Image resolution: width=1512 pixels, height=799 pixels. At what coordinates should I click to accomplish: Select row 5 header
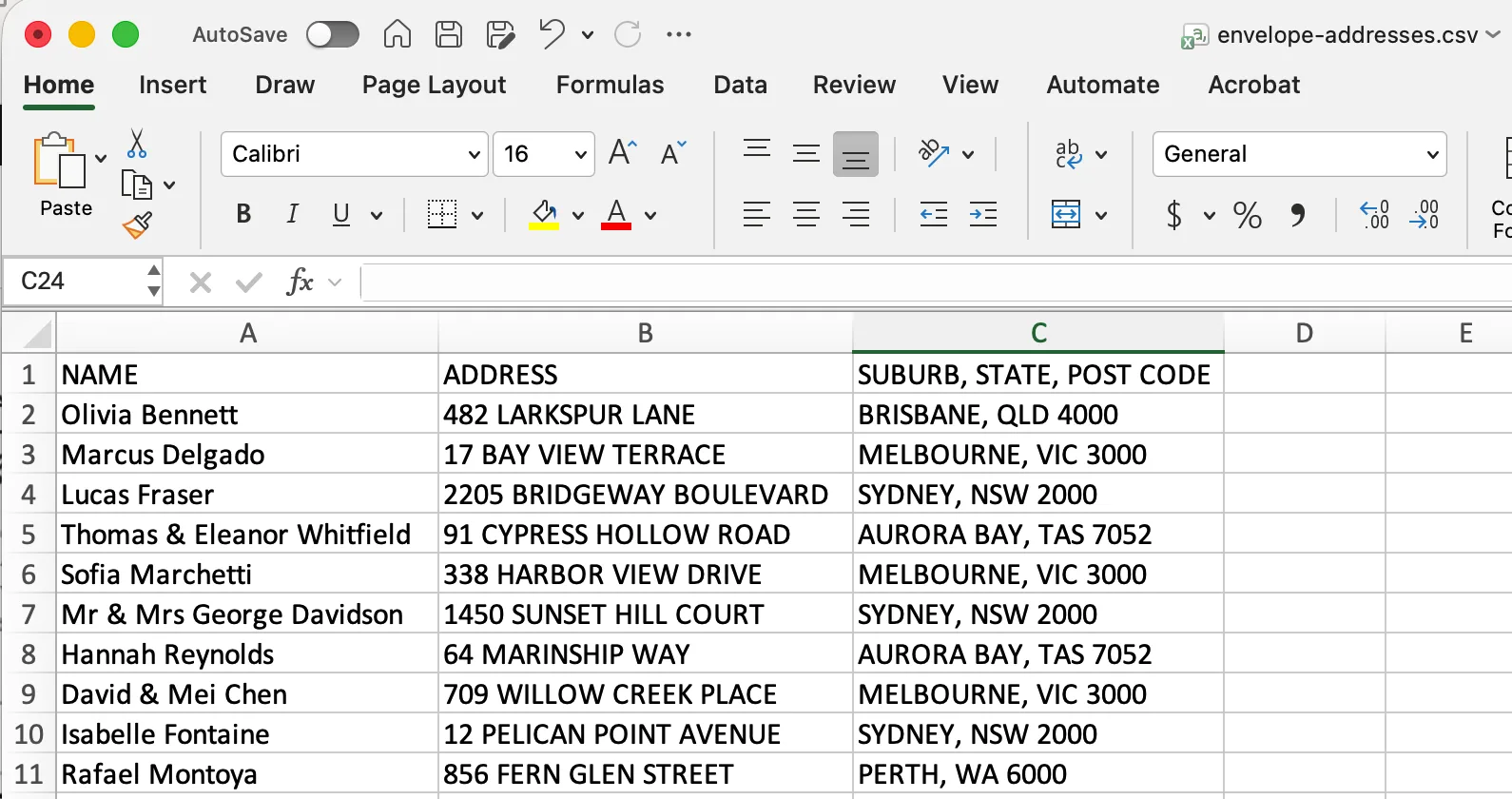pos(29,535)
